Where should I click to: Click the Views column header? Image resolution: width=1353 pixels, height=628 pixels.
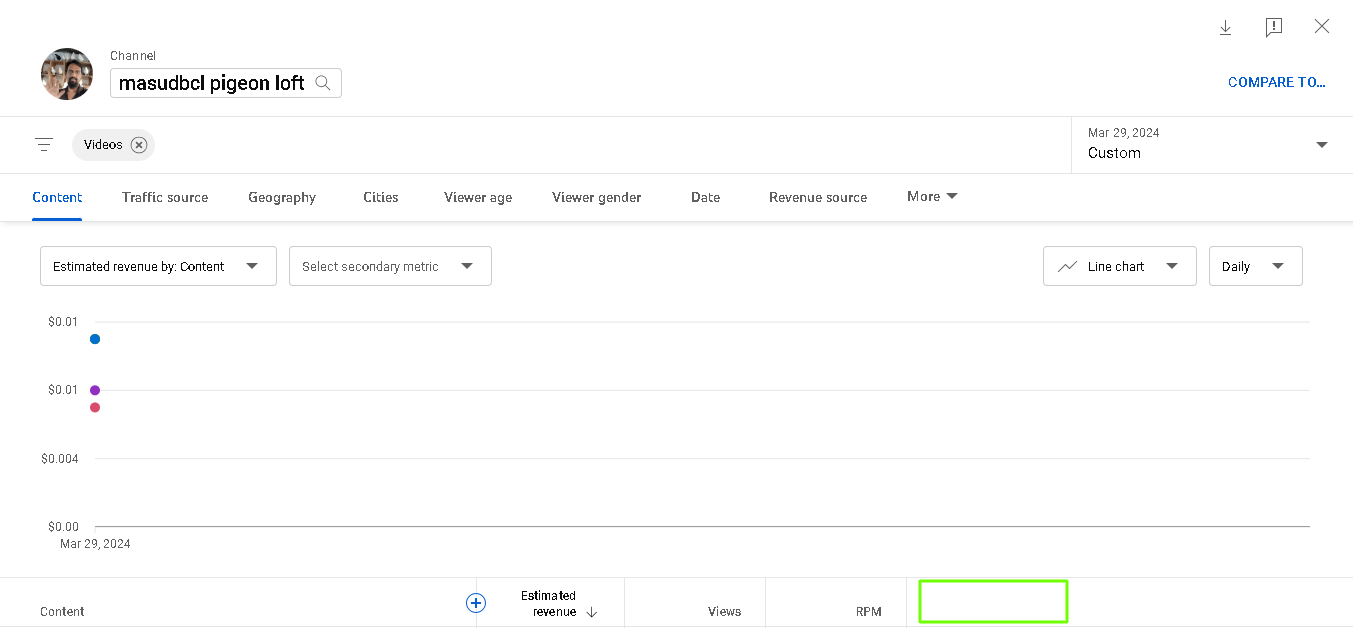point(725,611)
